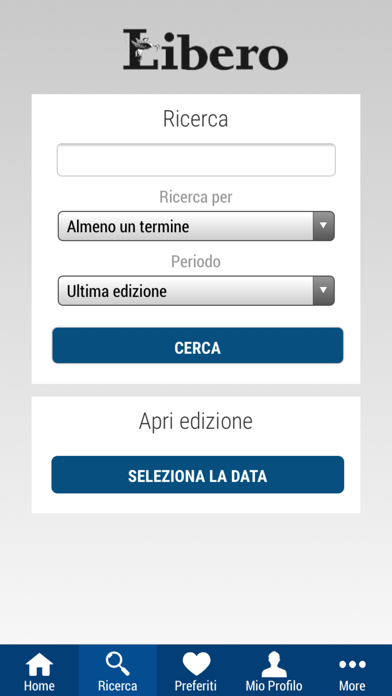Click the hummingbird emblem in Libero logo

coord(144,47)
